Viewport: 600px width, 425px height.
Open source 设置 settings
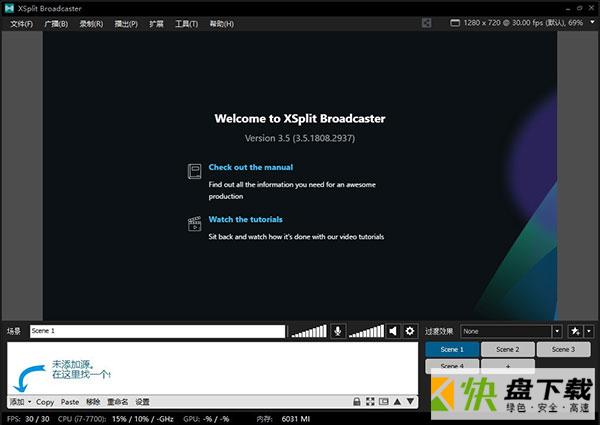[x=142, y=402]
